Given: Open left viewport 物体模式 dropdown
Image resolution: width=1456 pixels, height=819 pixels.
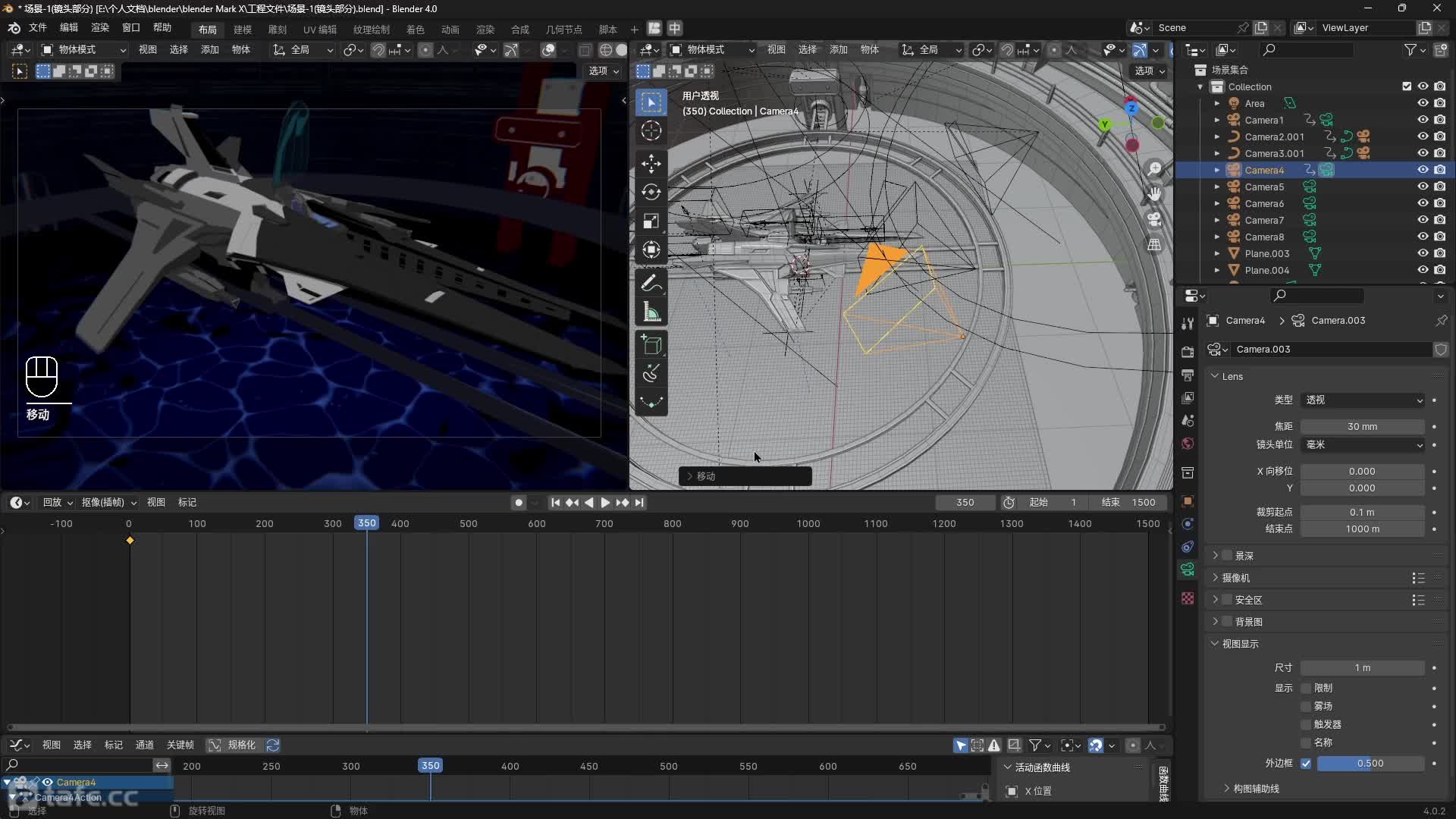Looking at the screenshot, I should [x=83, y=50].
